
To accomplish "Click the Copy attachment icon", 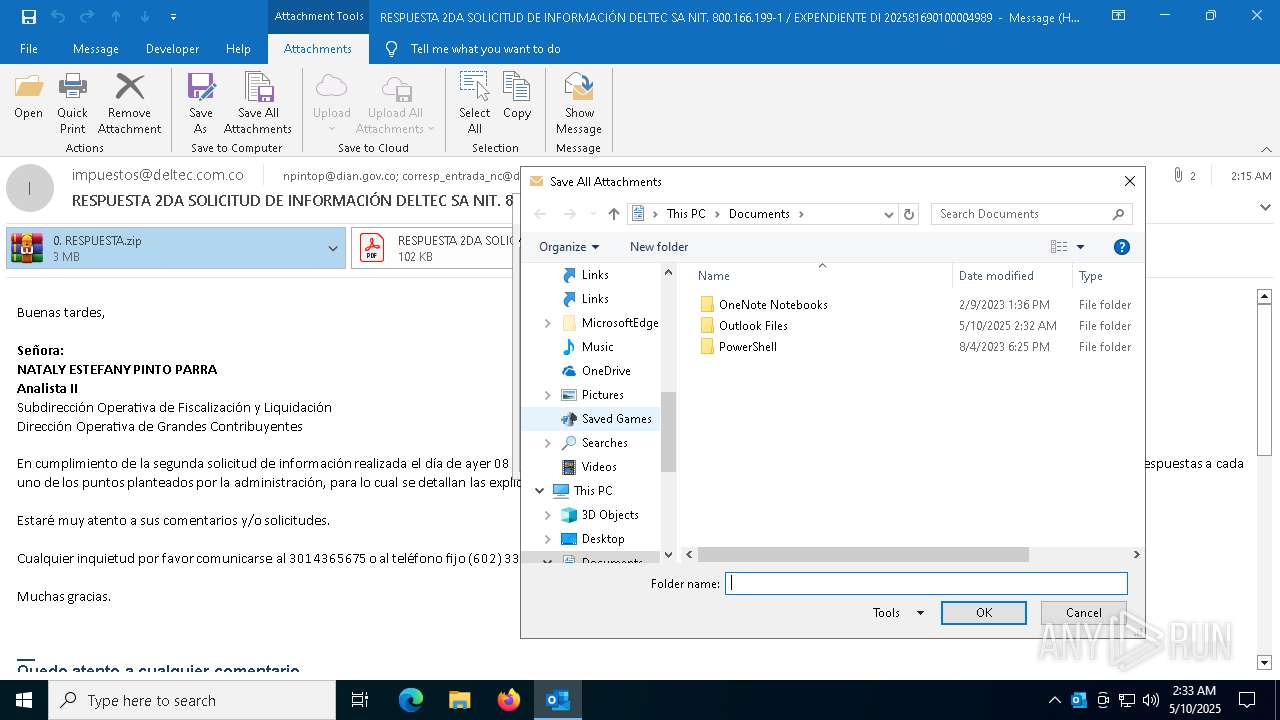I will tap(517, 98).
